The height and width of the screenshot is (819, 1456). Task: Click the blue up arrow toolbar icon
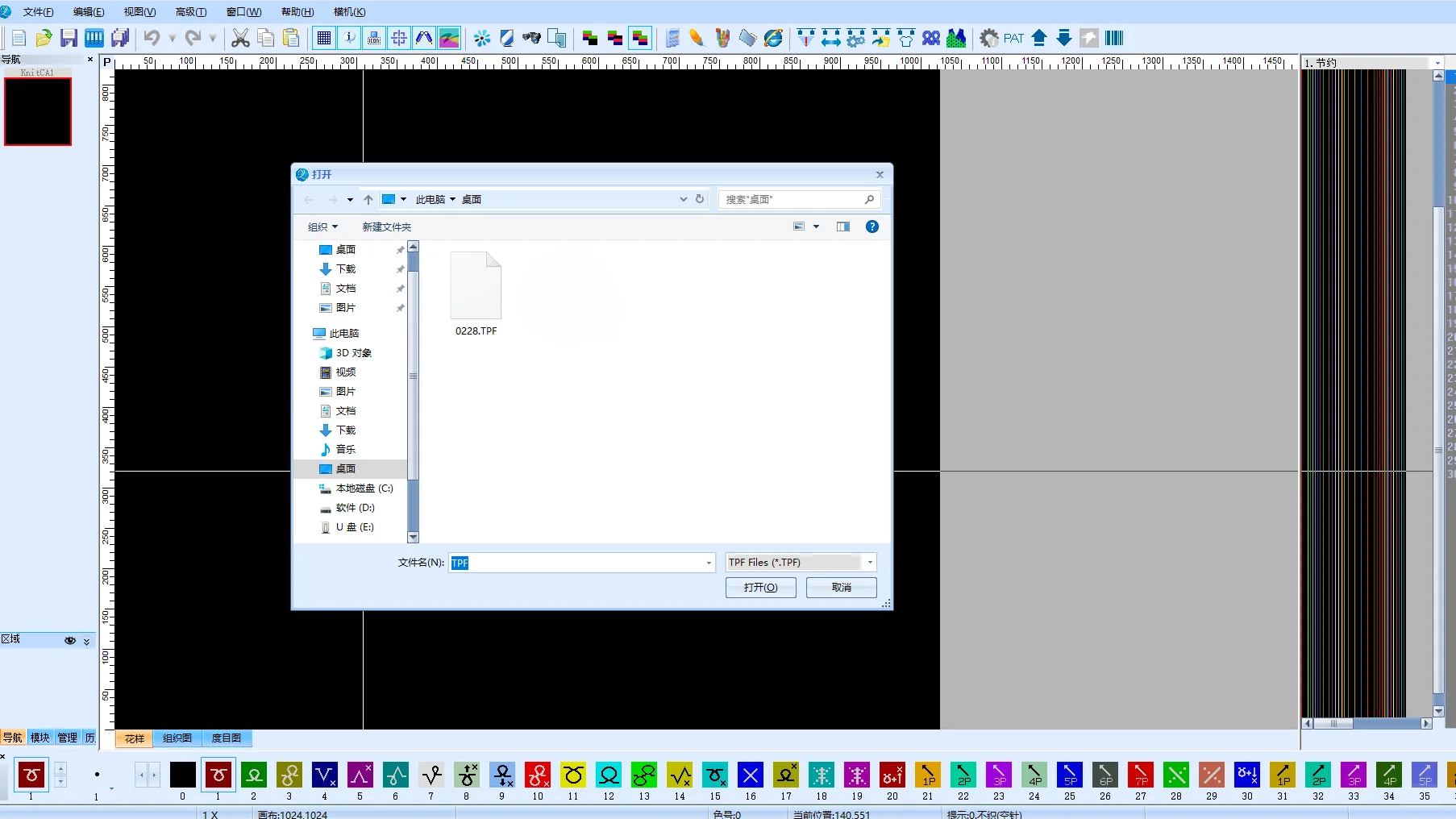1039,38
